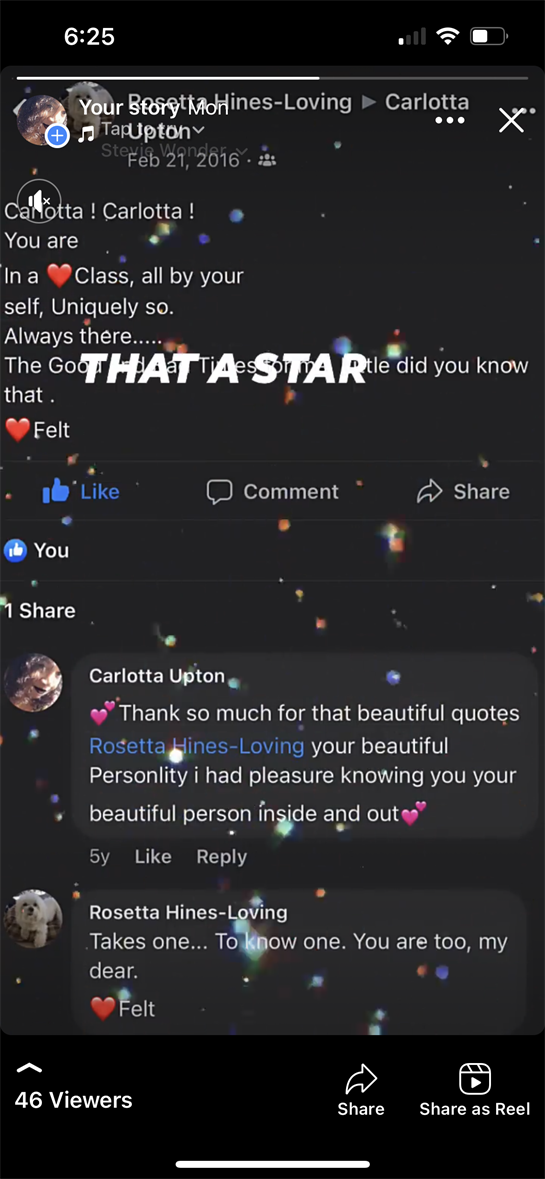The height and width of the screenshot is (1179, 545).
Task: Tap the blue plus add-to-story badge
Action: 57,136
